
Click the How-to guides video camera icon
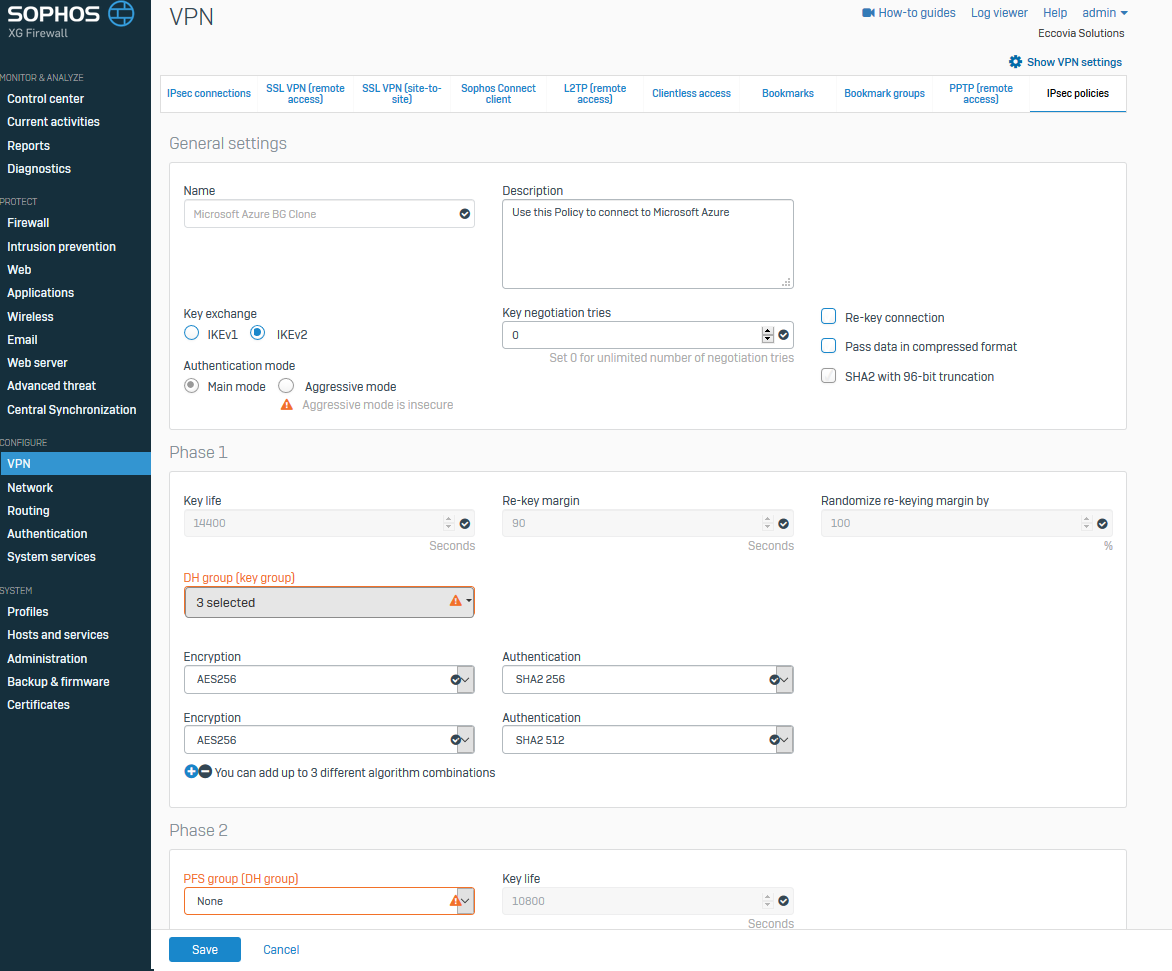868,13
